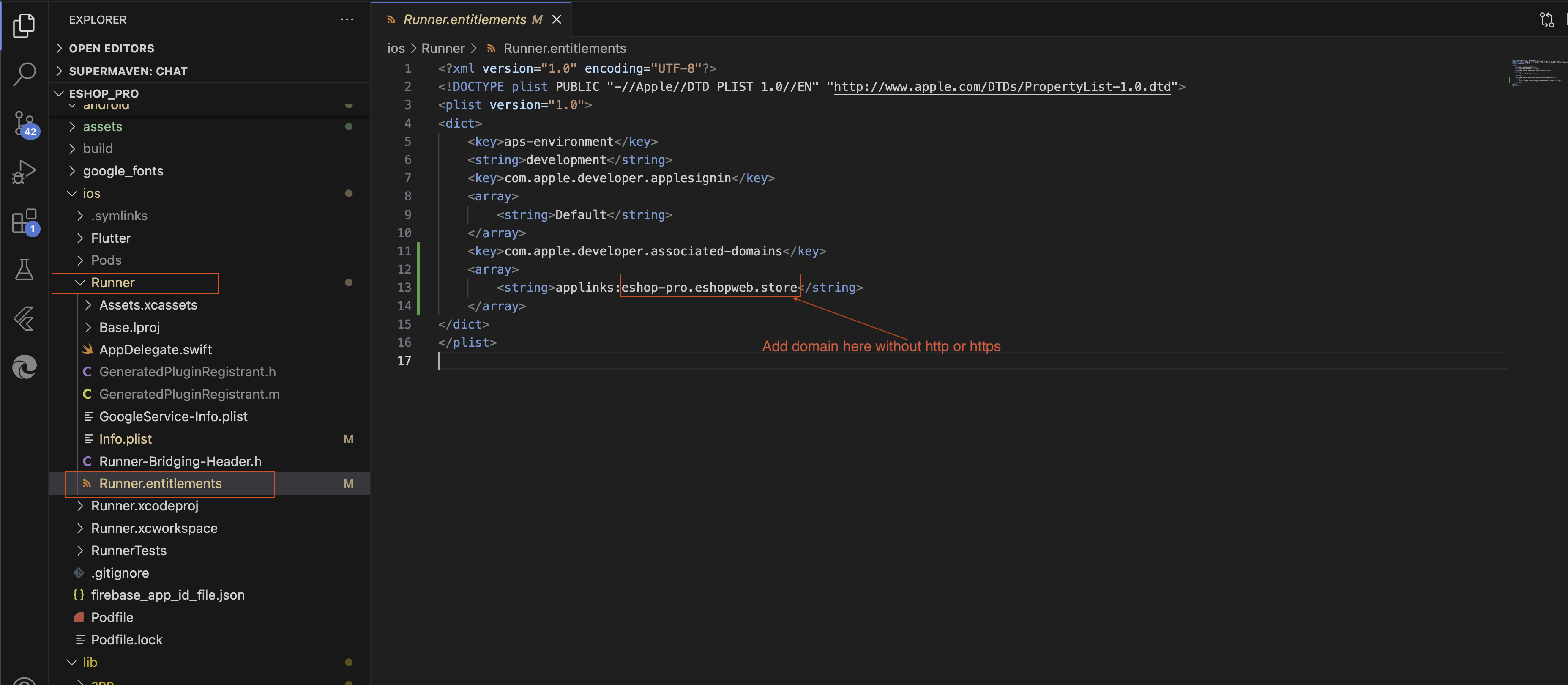
Task: Expand the SUPERMAVEN: CHAT section
Action: (209, 71)
